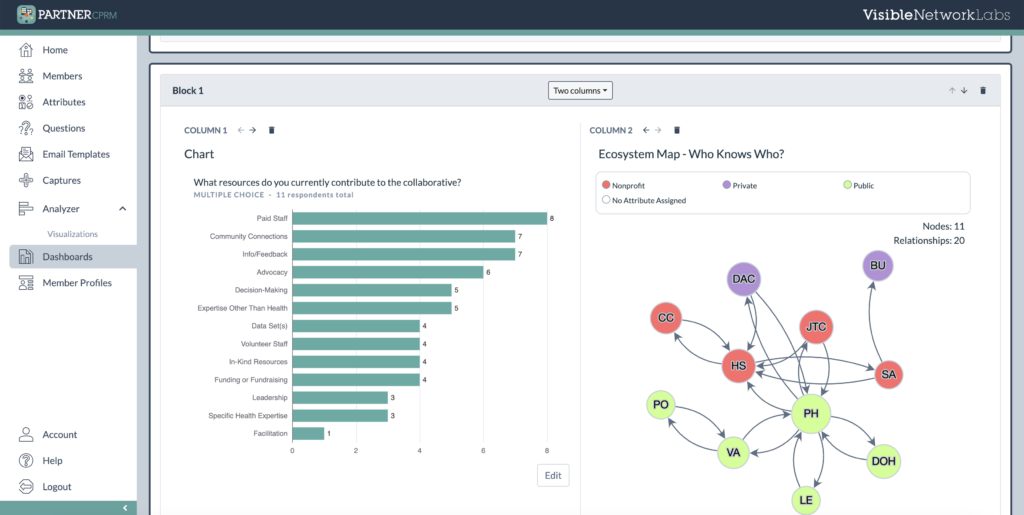The image size is (1024, 515).
Task: Select the CC node in map
Action: pyautogui.click(x=666, y=319)
